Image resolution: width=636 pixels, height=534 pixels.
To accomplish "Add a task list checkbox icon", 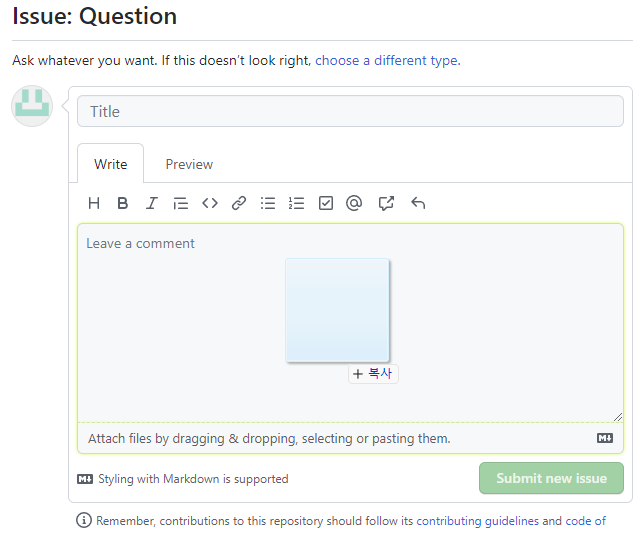I will (326, 203).
